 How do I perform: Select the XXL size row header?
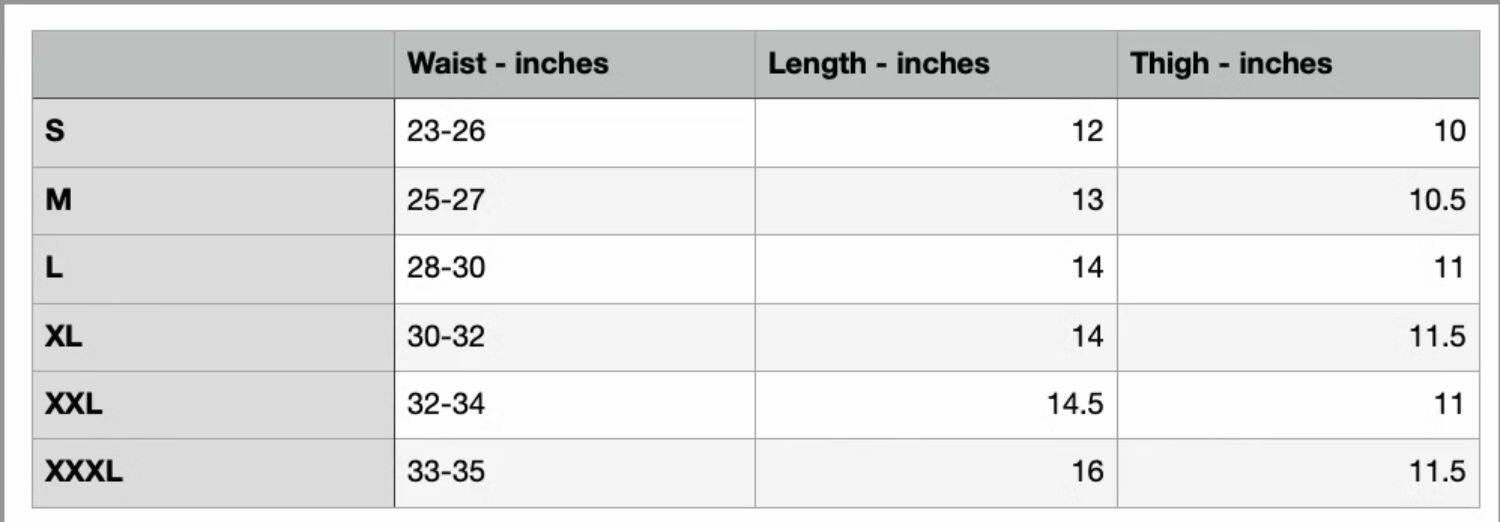click(x=74, y=404)
